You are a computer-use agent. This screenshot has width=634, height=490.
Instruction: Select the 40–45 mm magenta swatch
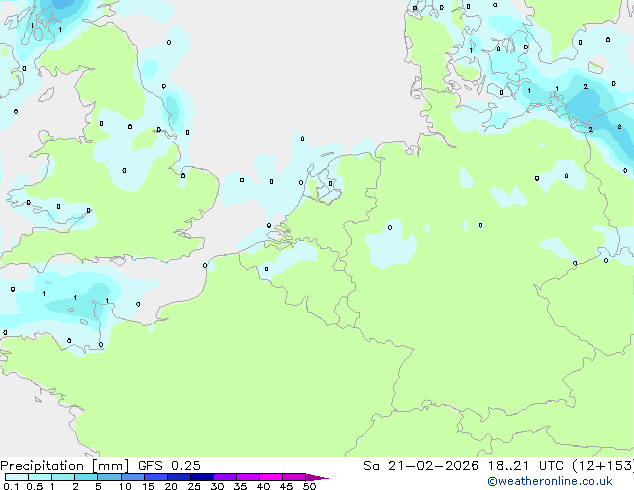point(271,477)
